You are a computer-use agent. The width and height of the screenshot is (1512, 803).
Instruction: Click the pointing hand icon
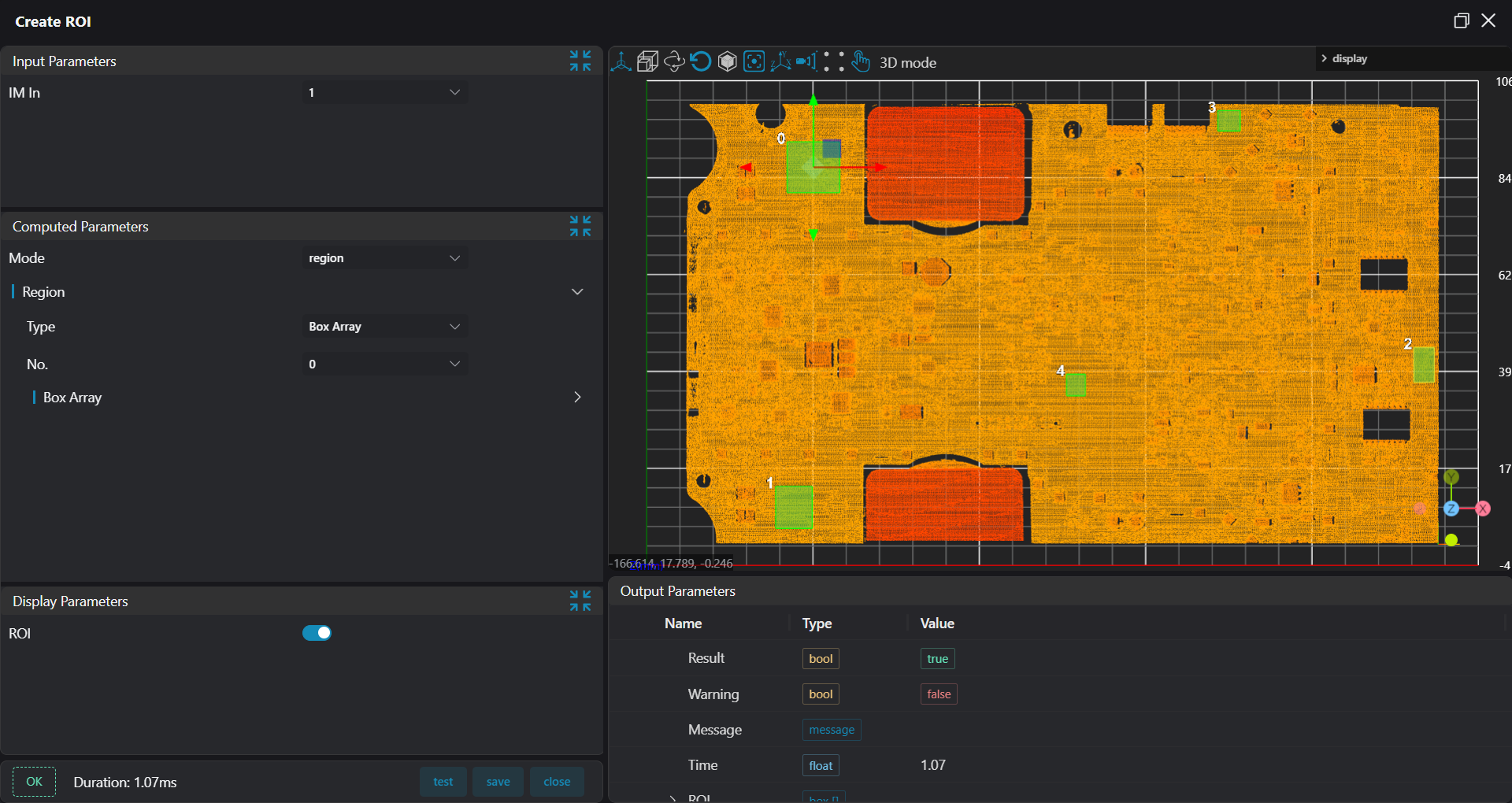point(861,61)
